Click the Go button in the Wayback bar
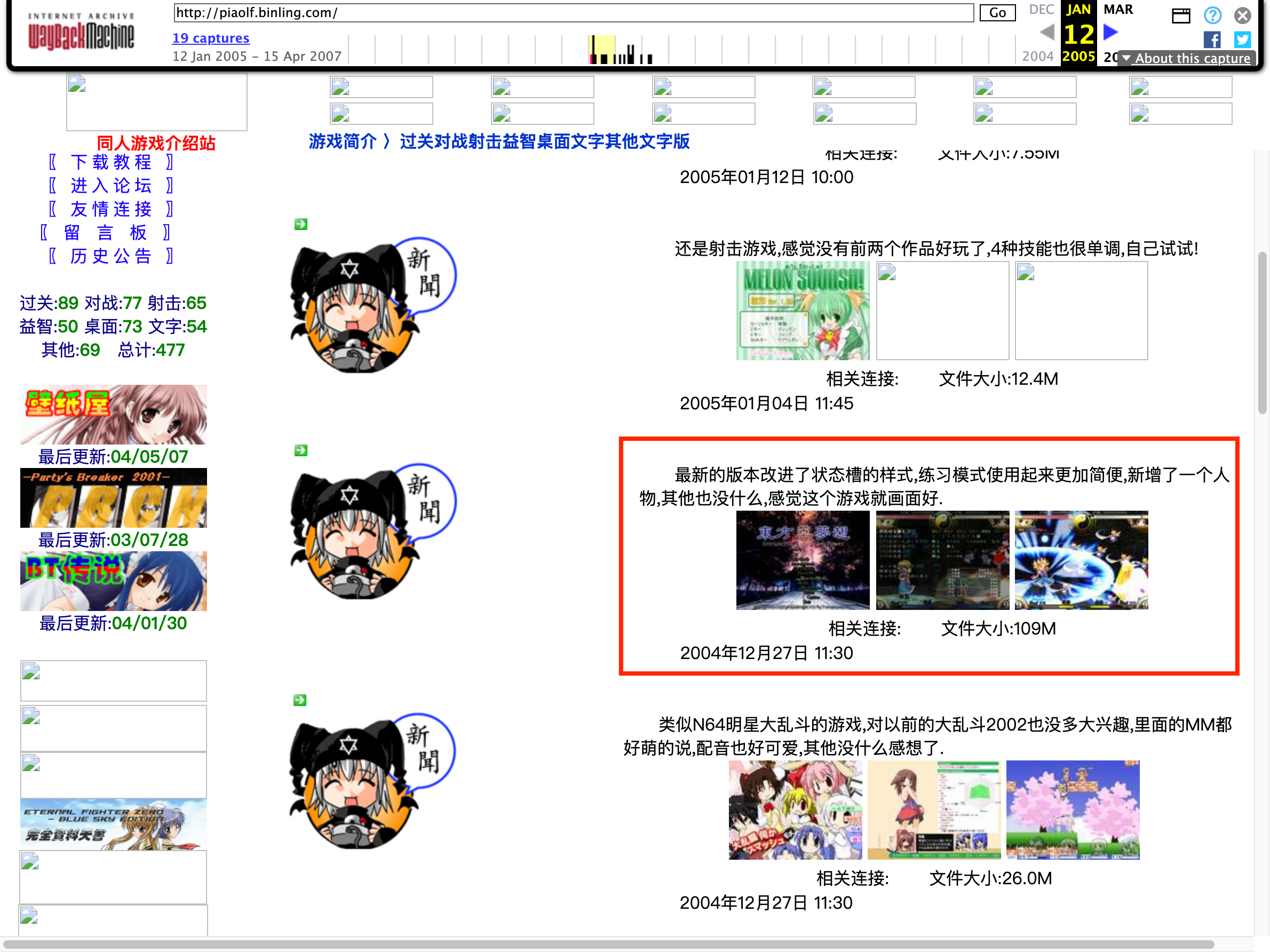Viewport: 1270px width, 952px height. [x=997, y=13]
